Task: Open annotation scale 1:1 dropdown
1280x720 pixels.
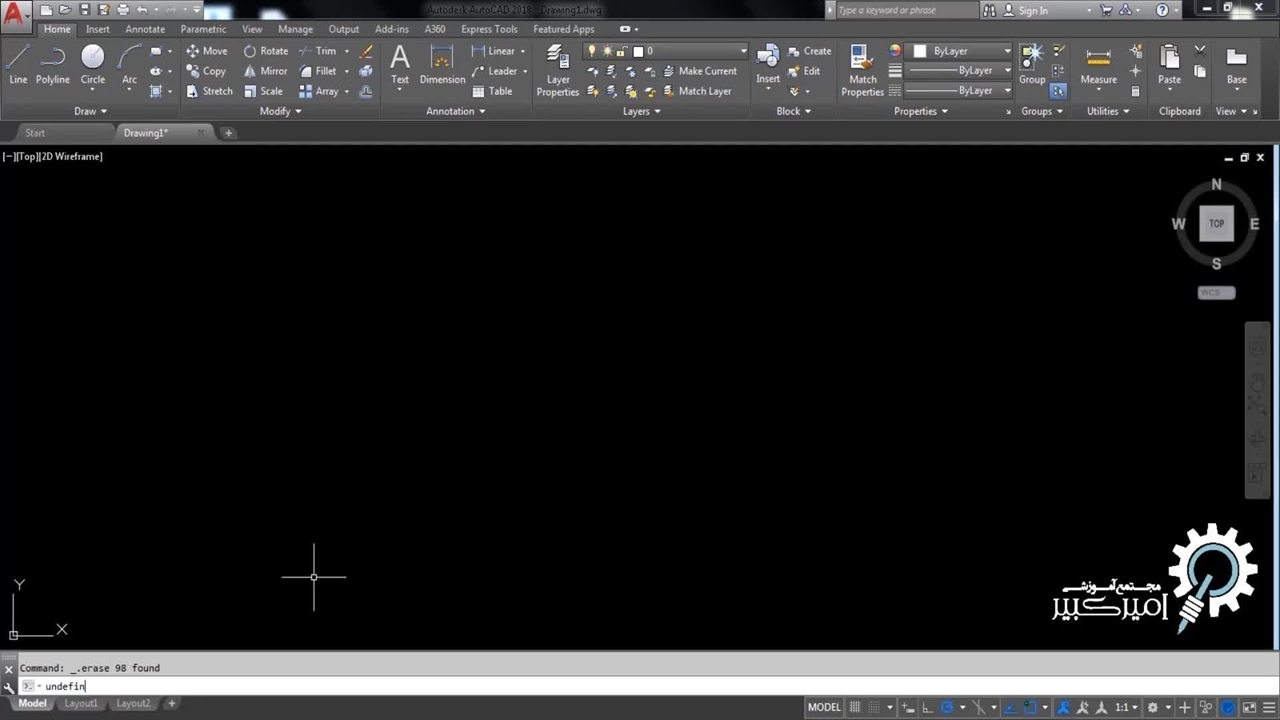Action: click(x=1127, y=707)
